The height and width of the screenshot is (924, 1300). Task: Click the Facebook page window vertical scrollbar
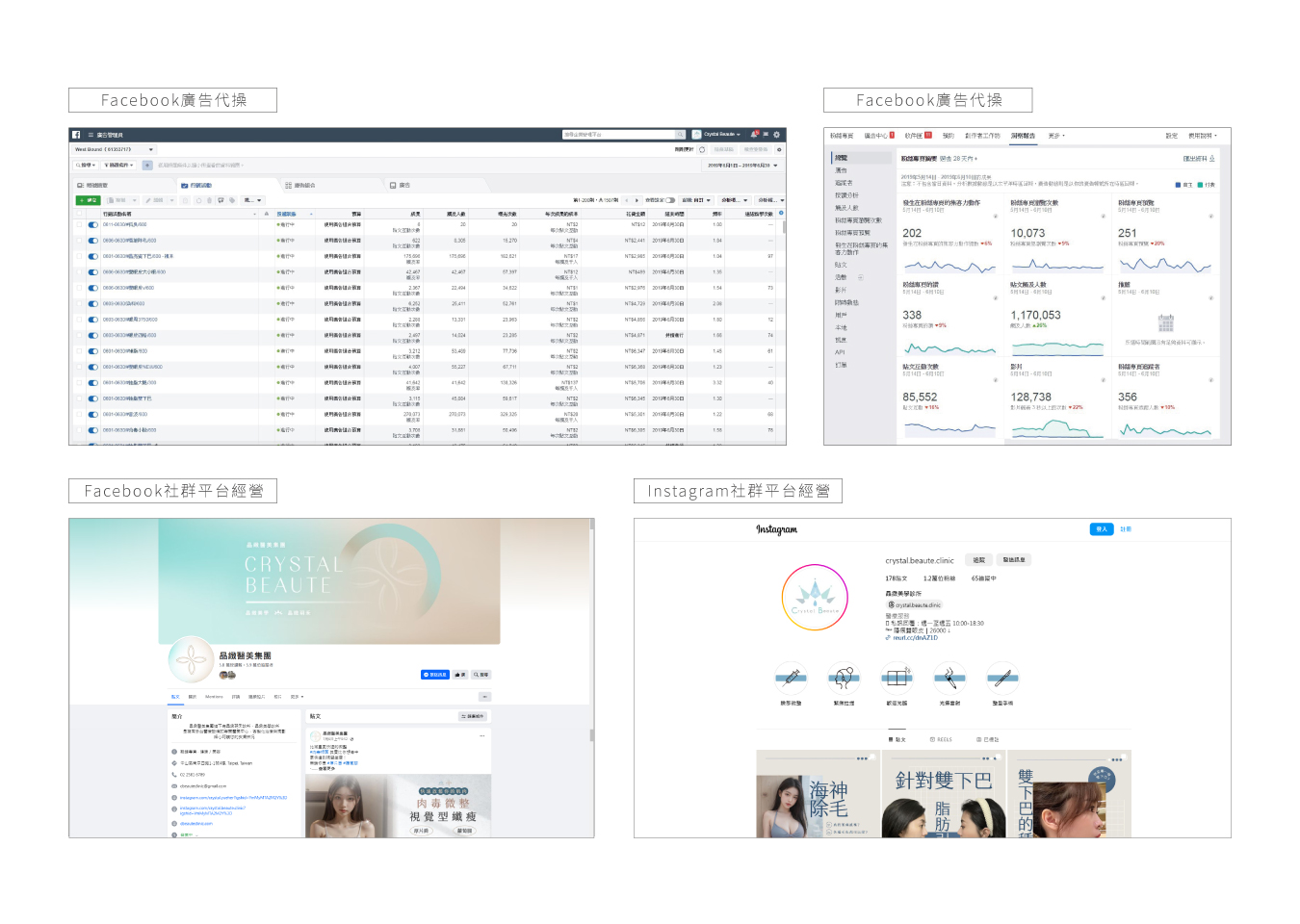click(x=591, y=735)
